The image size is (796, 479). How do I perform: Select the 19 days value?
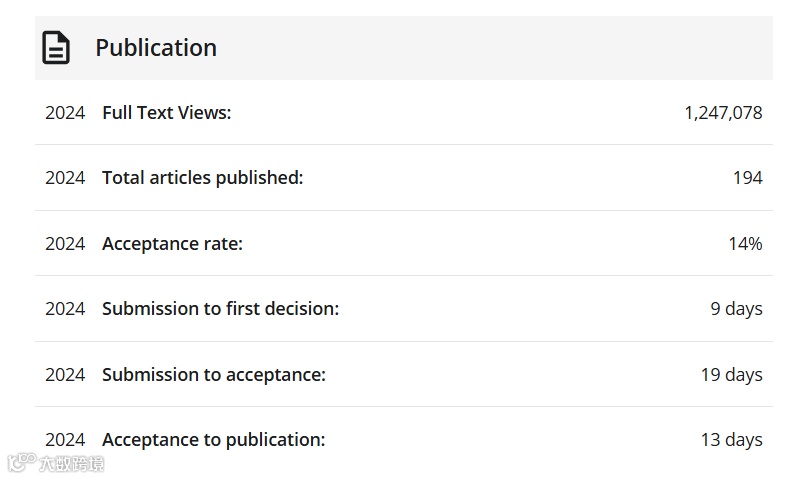pos(731,375)
